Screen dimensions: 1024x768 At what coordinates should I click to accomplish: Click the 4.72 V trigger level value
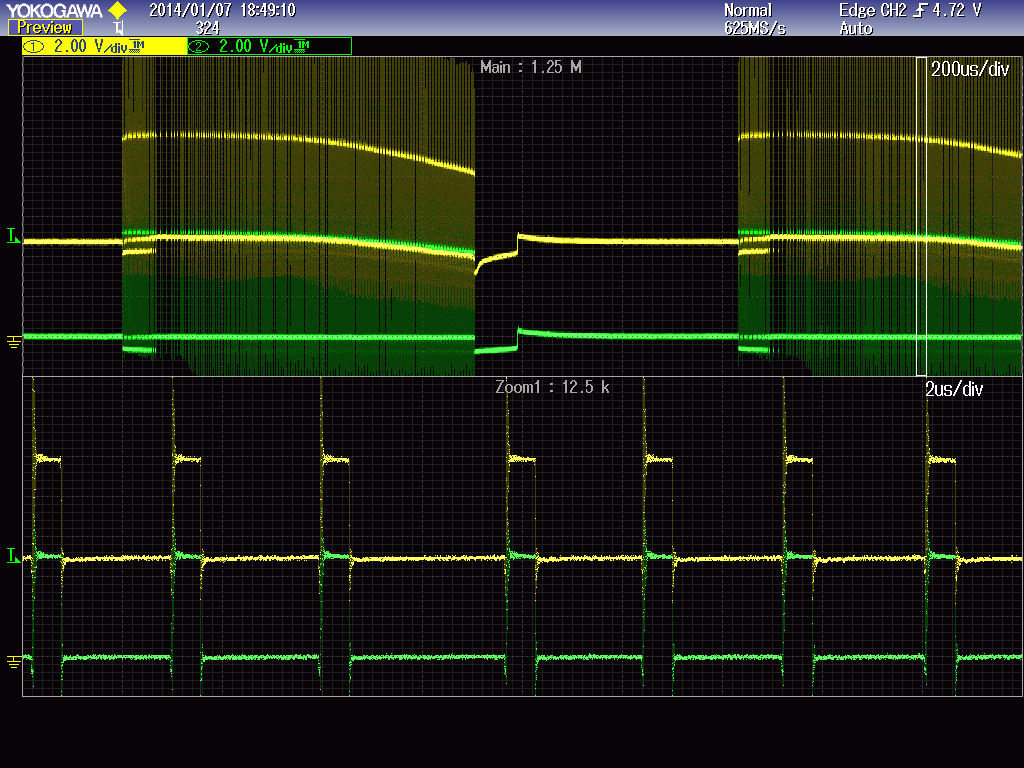point(957,10)
